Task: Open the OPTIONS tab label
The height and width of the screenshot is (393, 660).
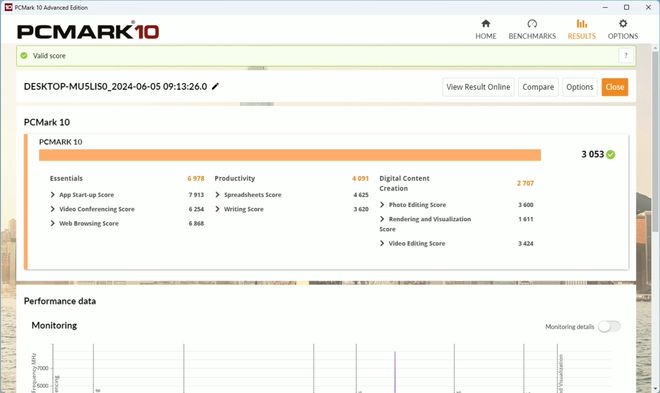Action: [623, 36]
